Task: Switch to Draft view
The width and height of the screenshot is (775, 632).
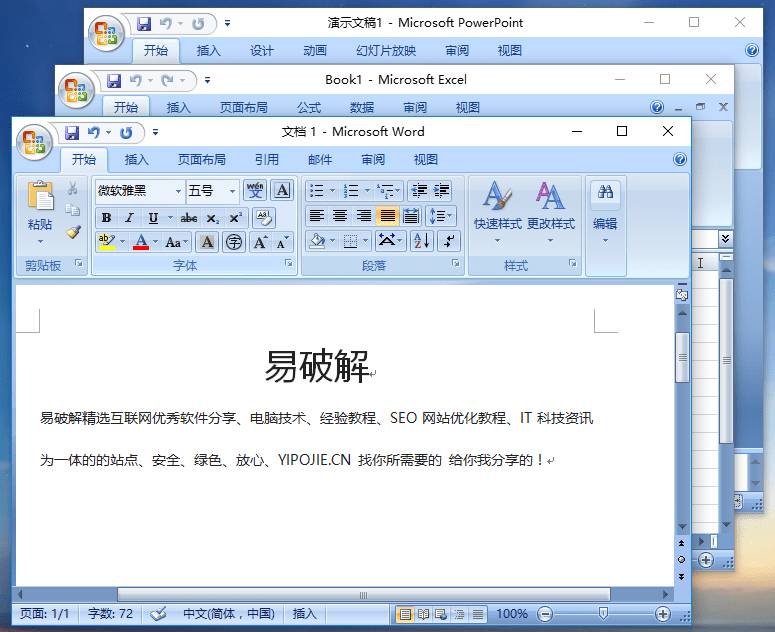Action: point(477,614)
